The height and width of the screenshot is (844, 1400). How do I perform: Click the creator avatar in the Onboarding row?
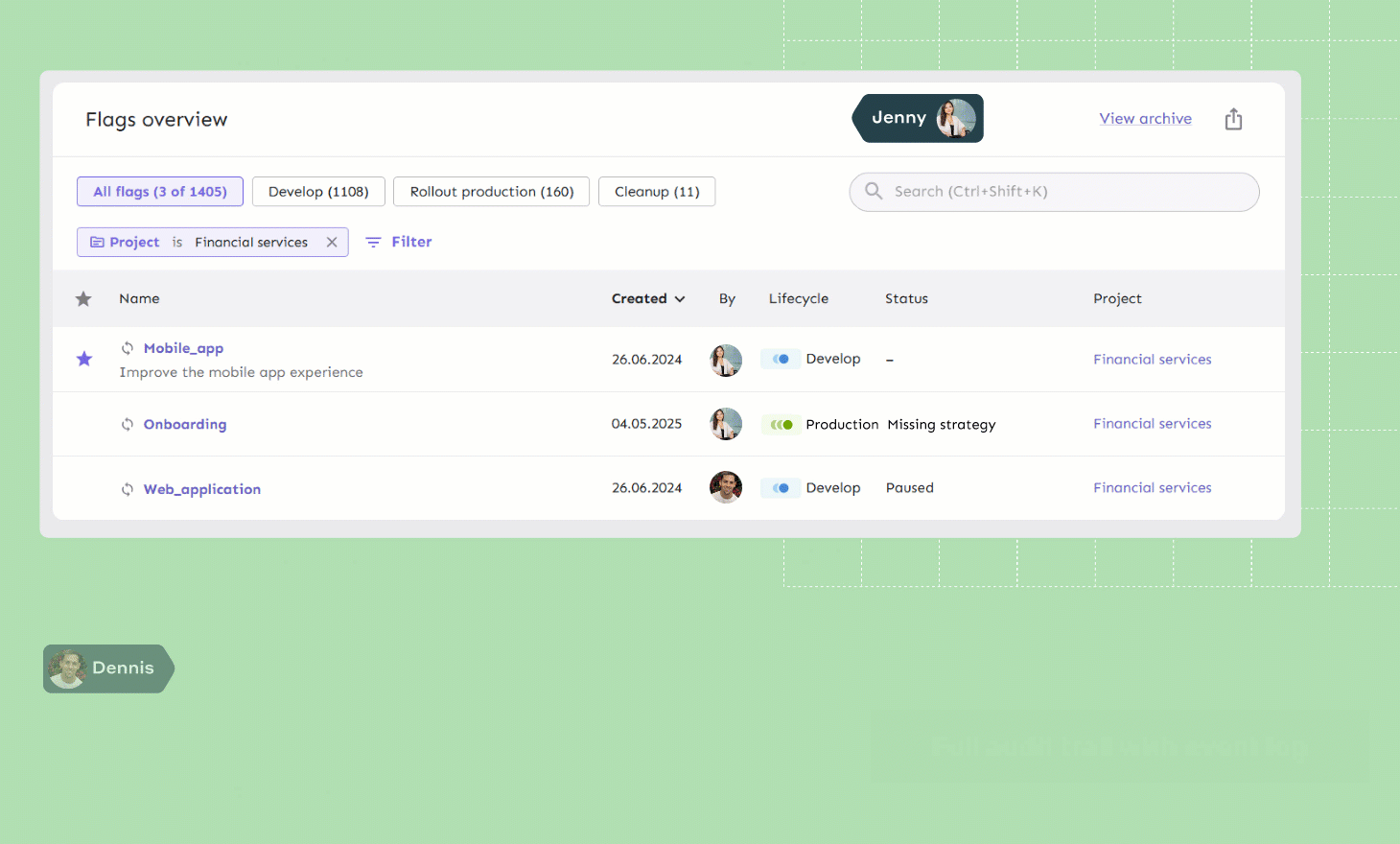(726, 424)
